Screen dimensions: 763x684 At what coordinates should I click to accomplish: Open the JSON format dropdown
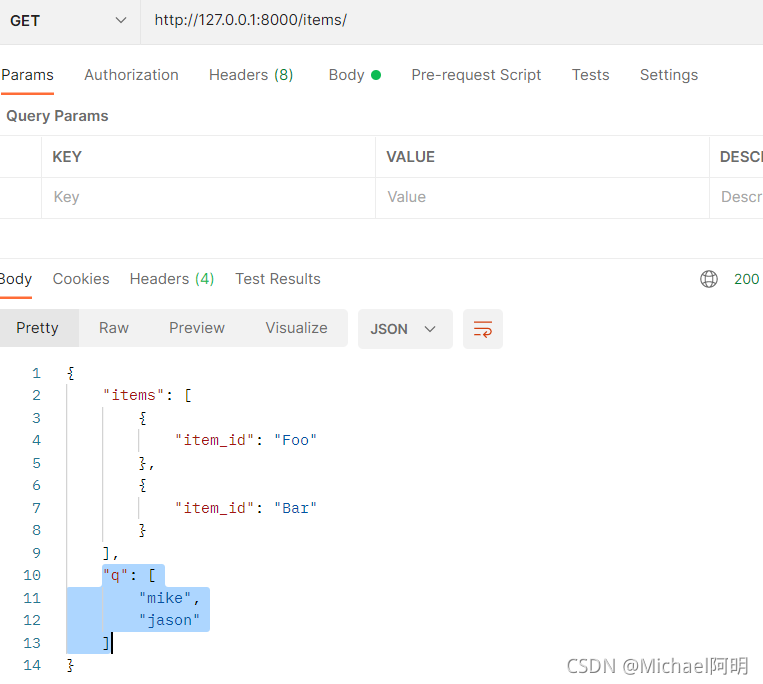(x=405, y=329)
